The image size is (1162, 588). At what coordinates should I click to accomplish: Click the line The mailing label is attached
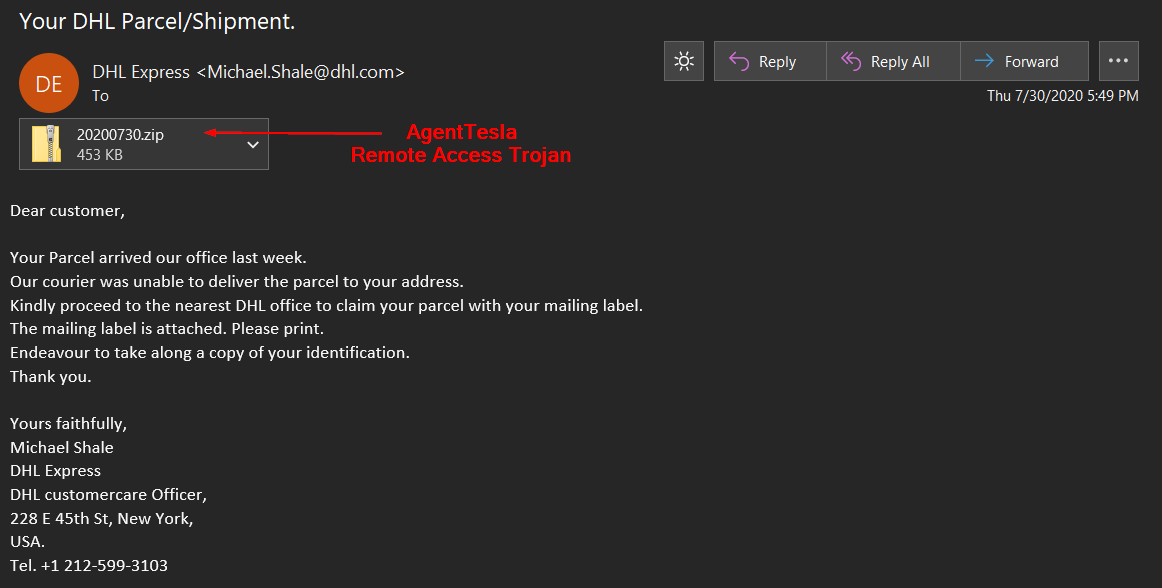coord(167,328)
